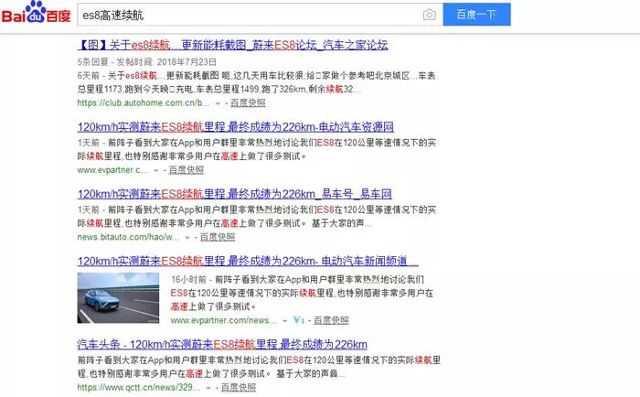Expand dropdown arrow beside club.autohome.com.cn URL

[x=218, y=104]
